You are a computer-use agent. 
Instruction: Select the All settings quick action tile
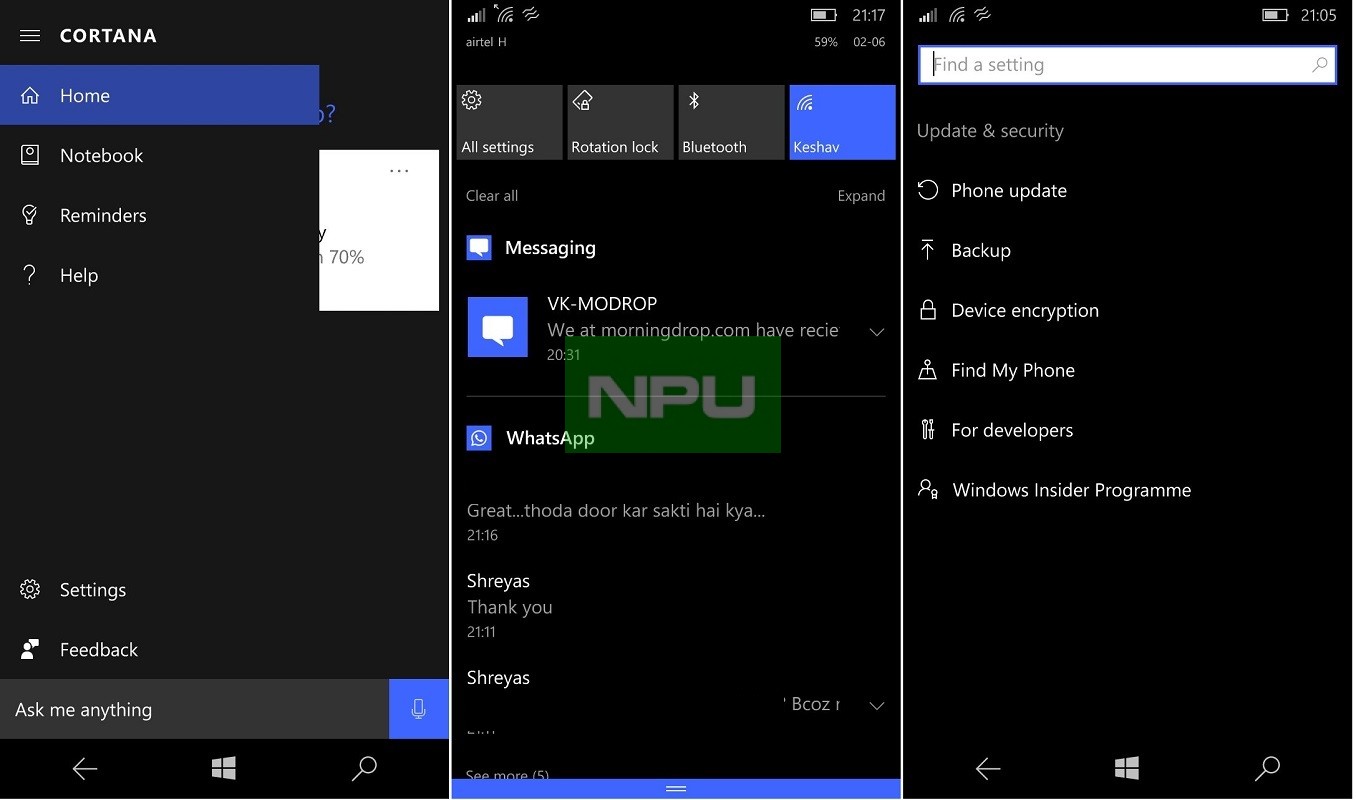(508, 122)
